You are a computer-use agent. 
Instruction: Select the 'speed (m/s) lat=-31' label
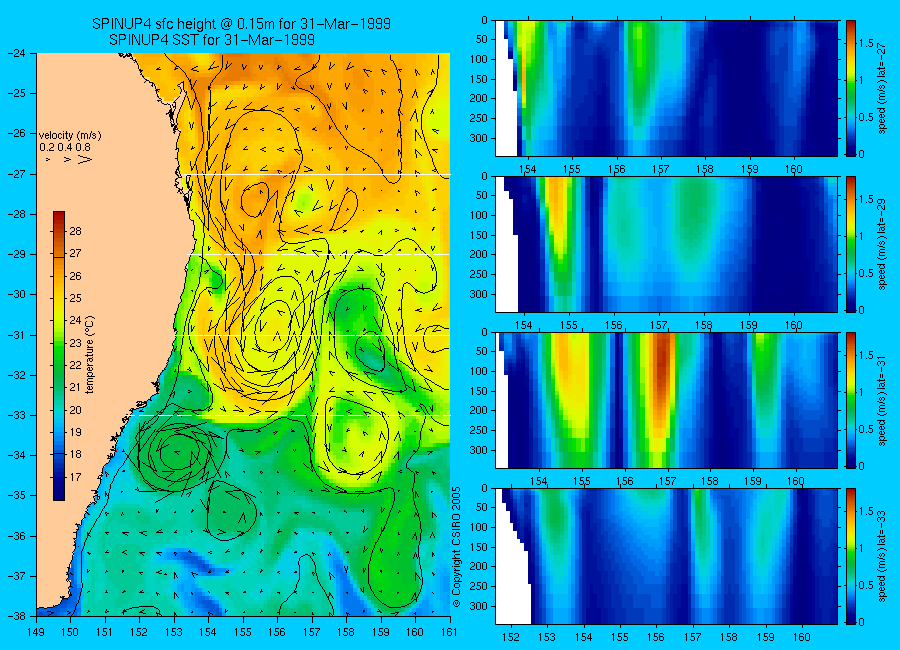(x=882, y=402)
